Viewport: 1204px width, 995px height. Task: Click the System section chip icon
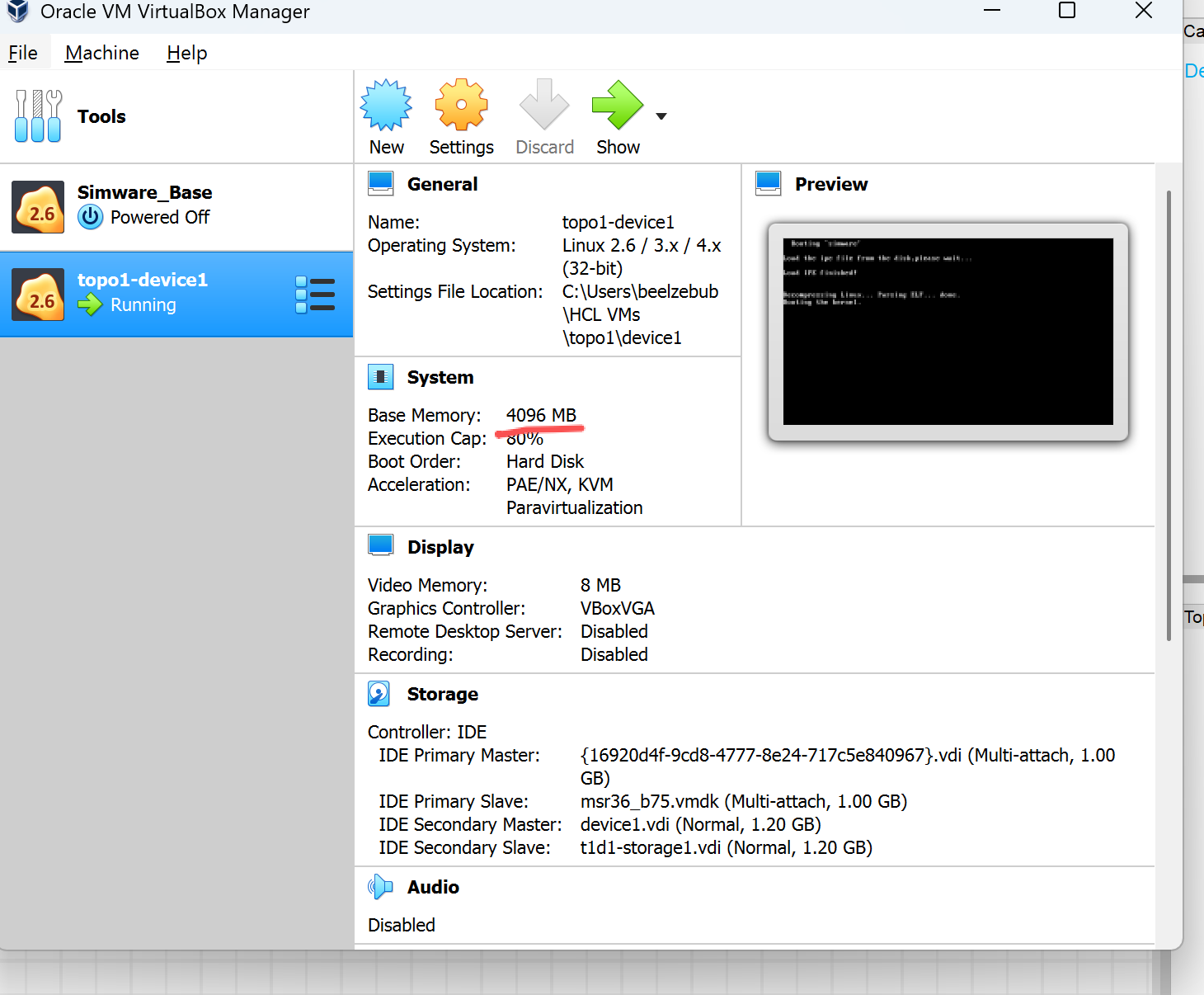(380, 377)
